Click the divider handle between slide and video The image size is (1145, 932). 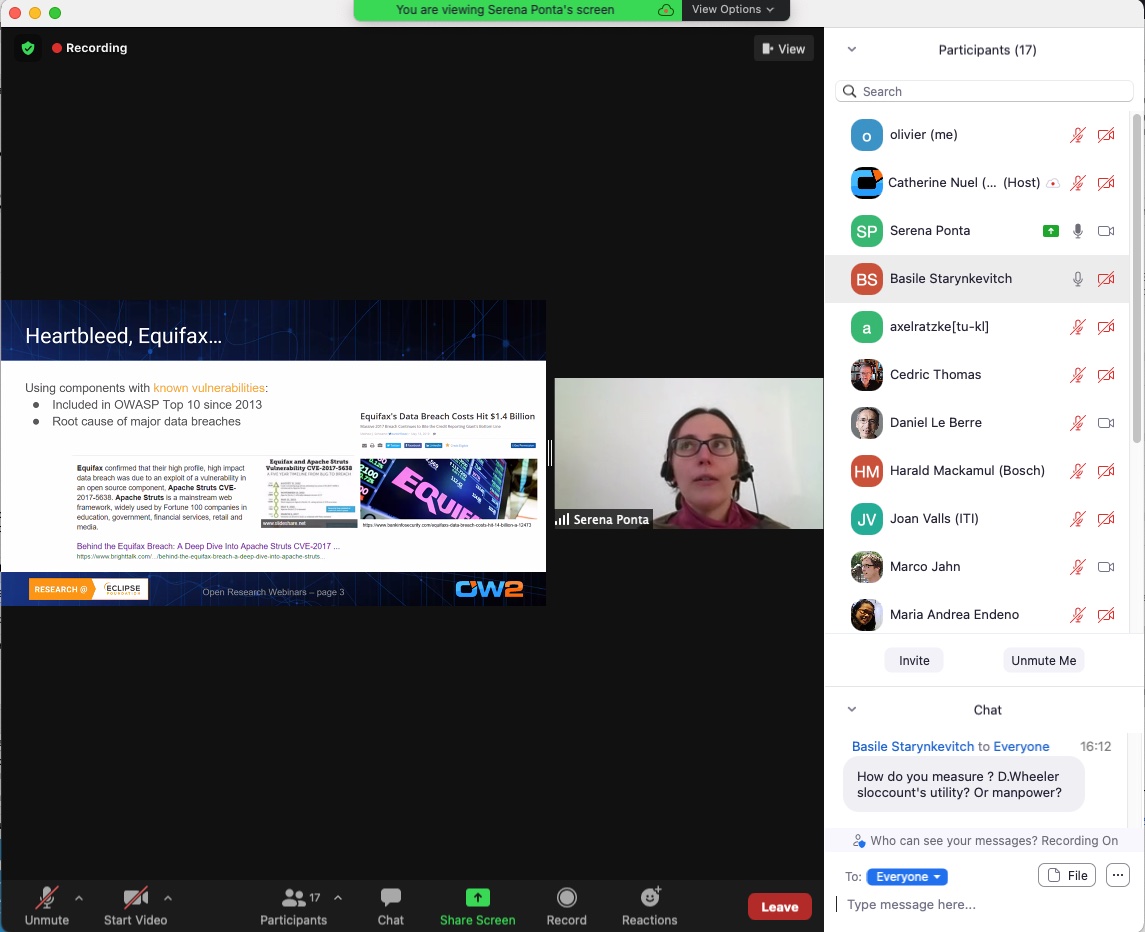[x=550, y=453]
